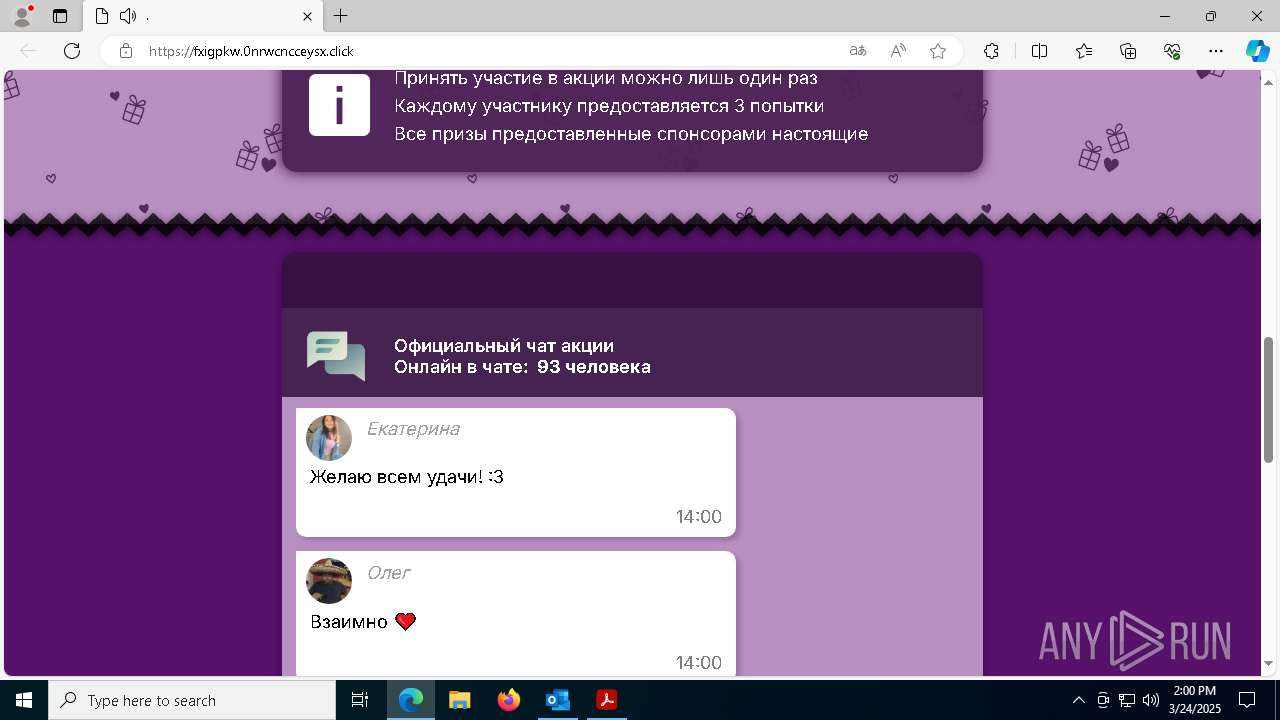Click the address bar URL
This screenshot has width=1280, height=720.
point(251,51)
